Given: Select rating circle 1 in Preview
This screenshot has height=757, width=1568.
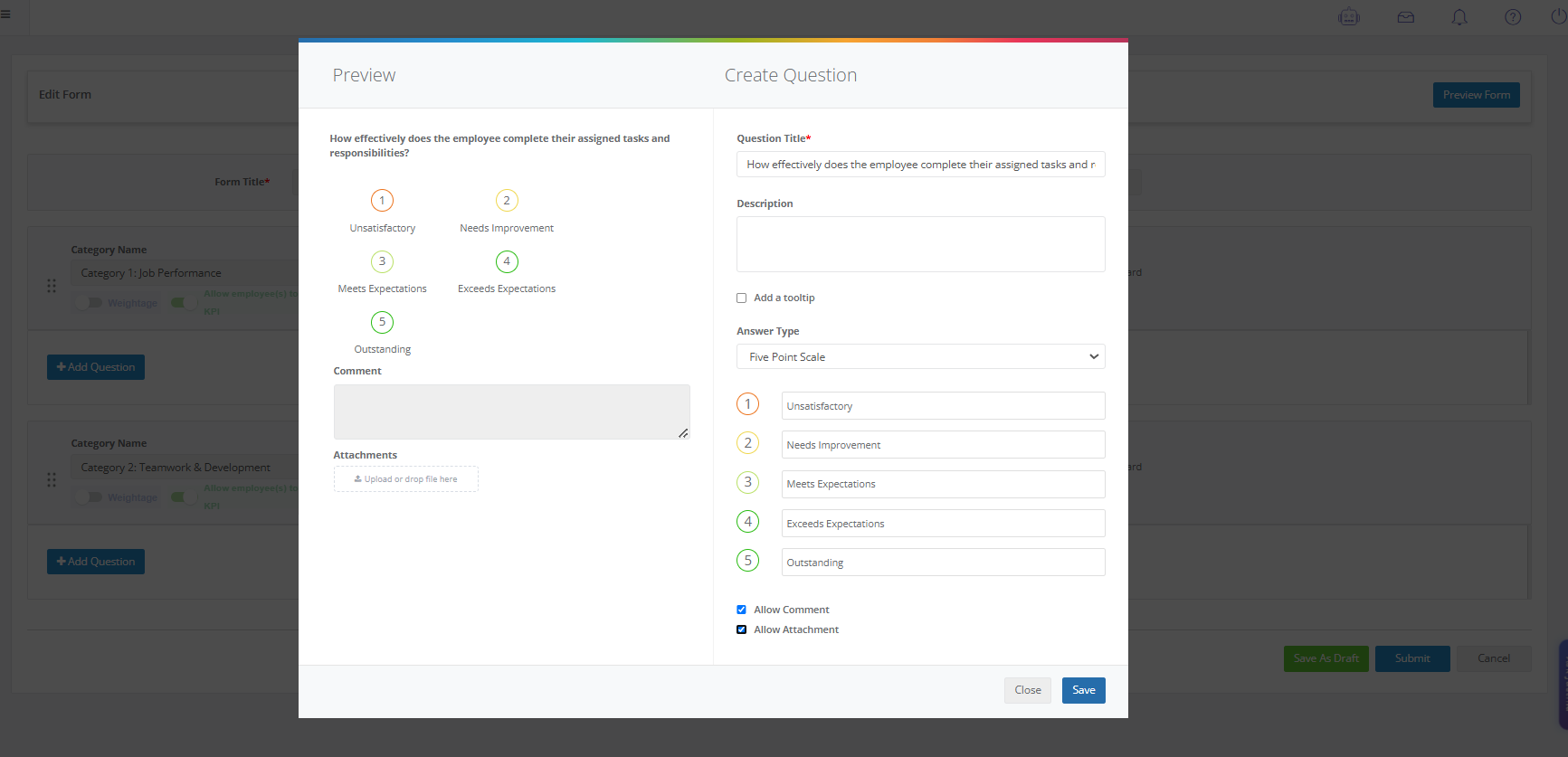Looking at the screenshot, I should coord(382,201).
